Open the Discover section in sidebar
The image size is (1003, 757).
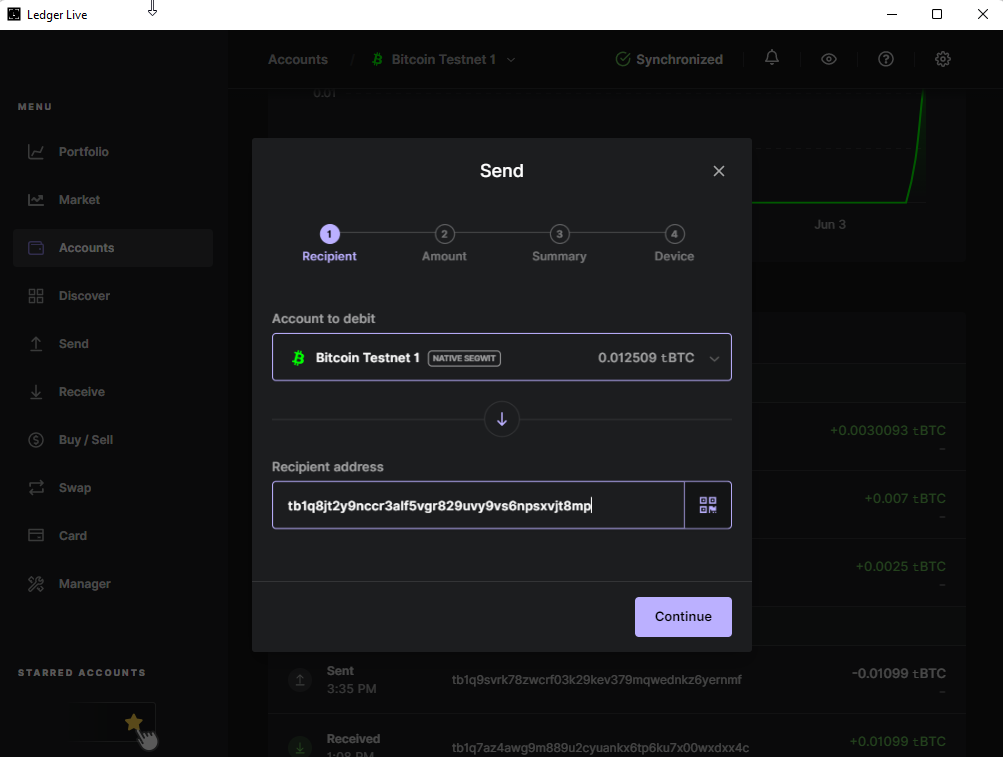click(84, 296)
